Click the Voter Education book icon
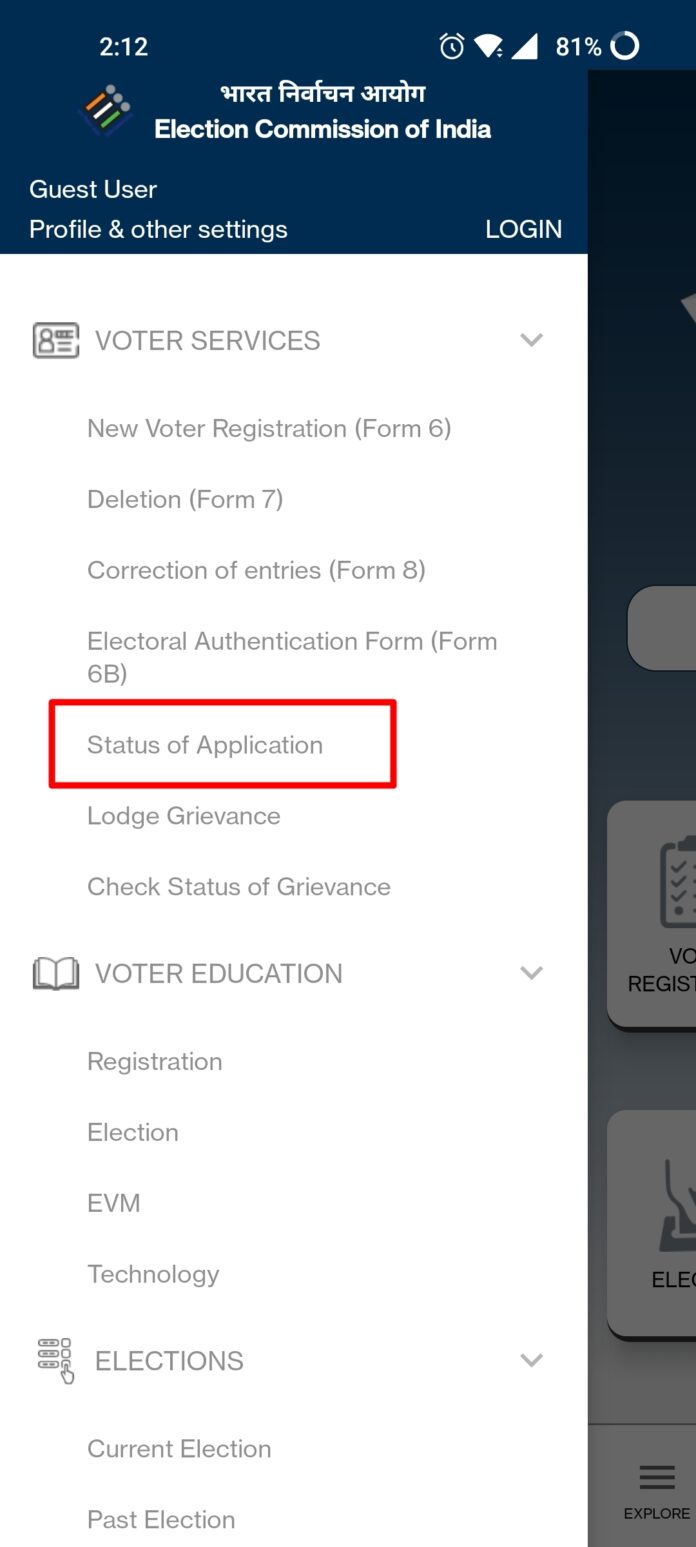 click(55, 972)
